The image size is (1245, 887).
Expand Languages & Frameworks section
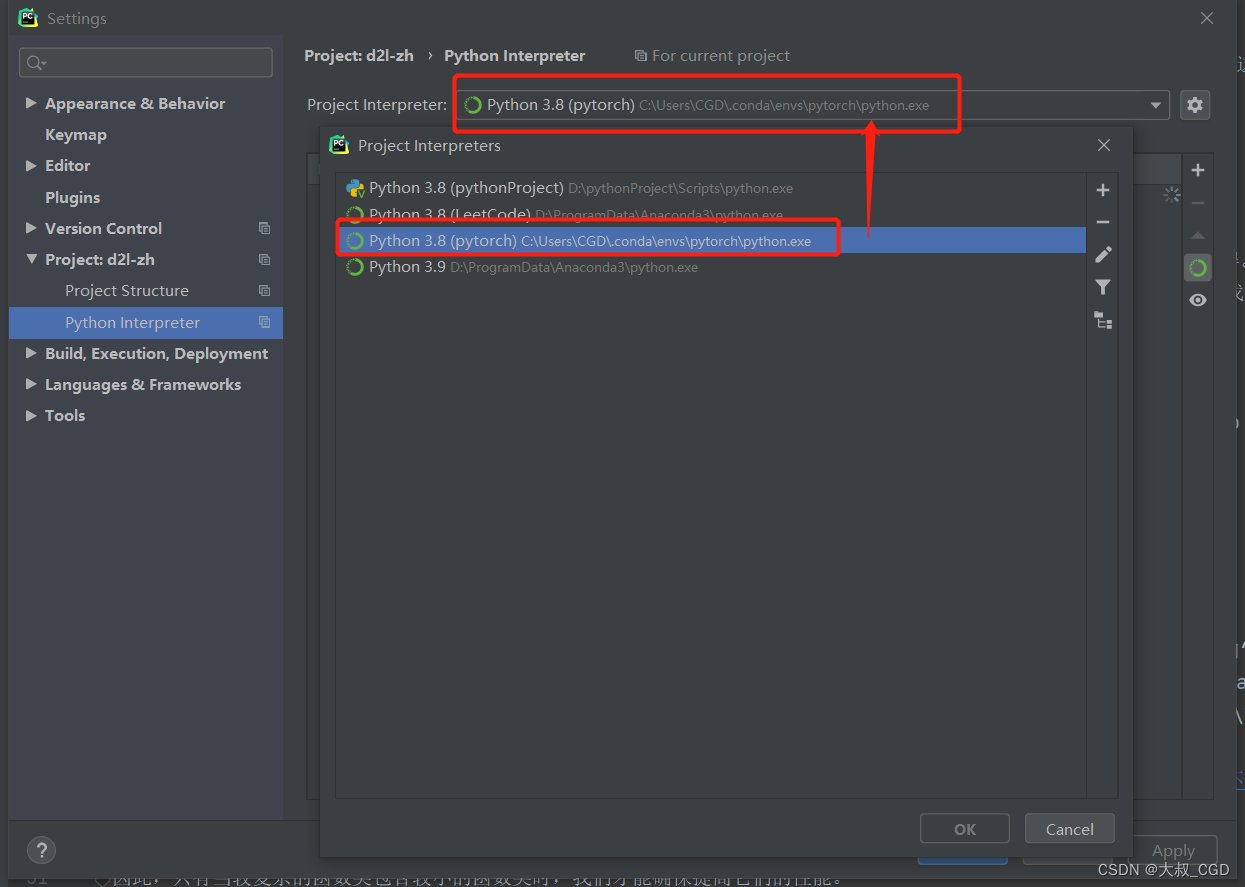pos(31,384)
